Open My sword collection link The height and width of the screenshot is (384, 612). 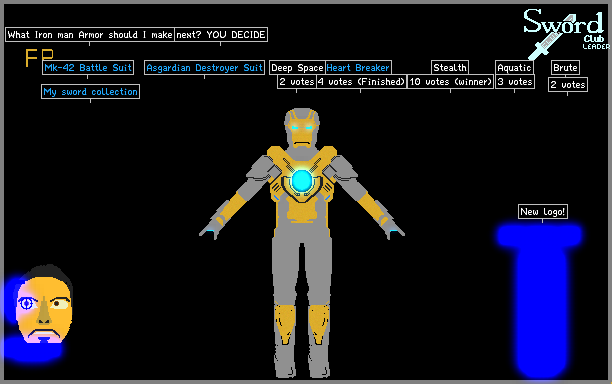tap(90, 92)
